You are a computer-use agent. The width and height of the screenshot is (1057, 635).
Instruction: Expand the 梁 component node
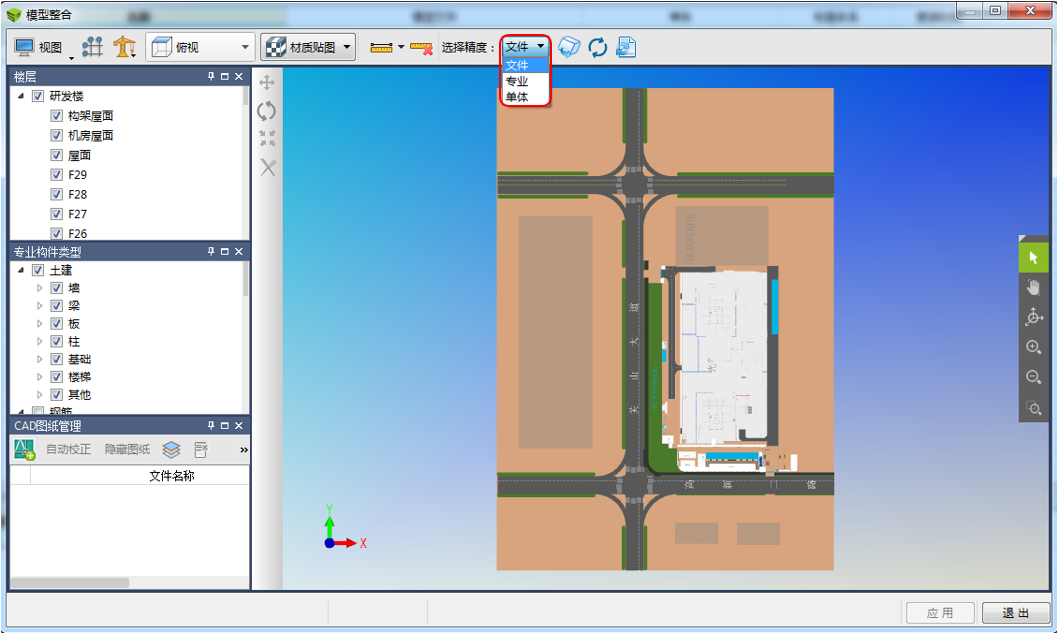click(x=39, y=305)
